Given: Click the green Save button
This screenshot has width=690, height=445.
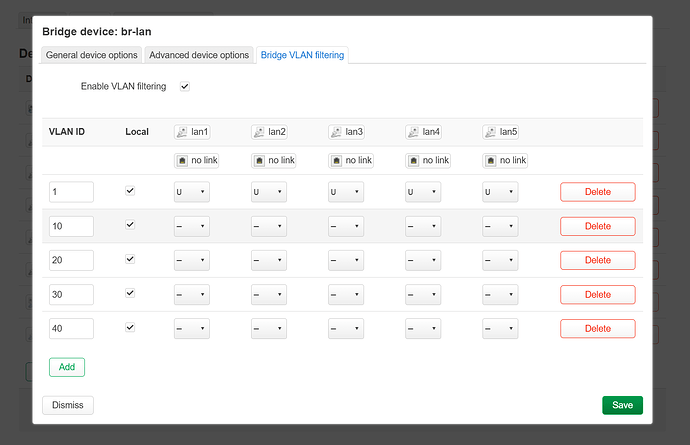Looking at the screenshot, I should pos(622,405).
